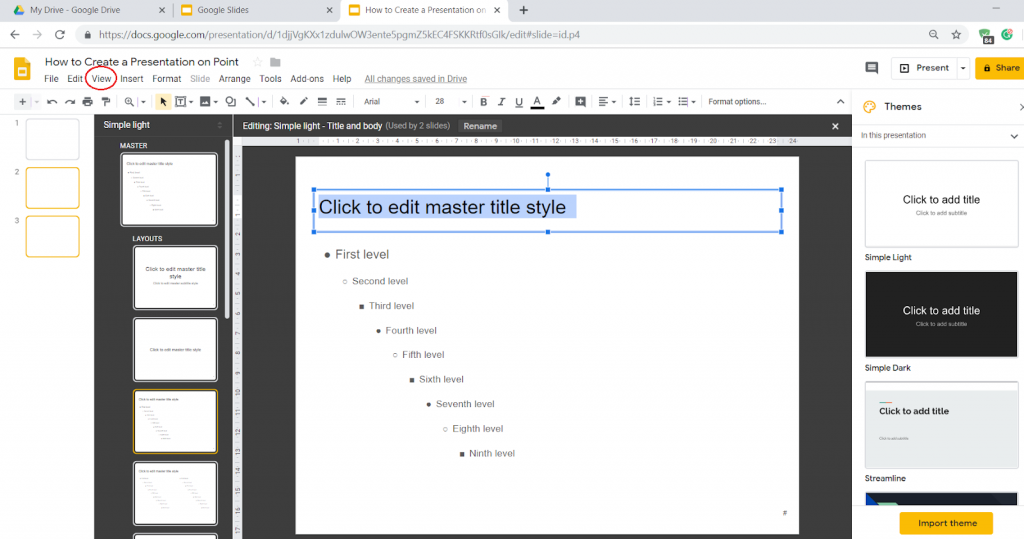
Task: Select the Simple Dark theme thumbnail
Action: 941,314
